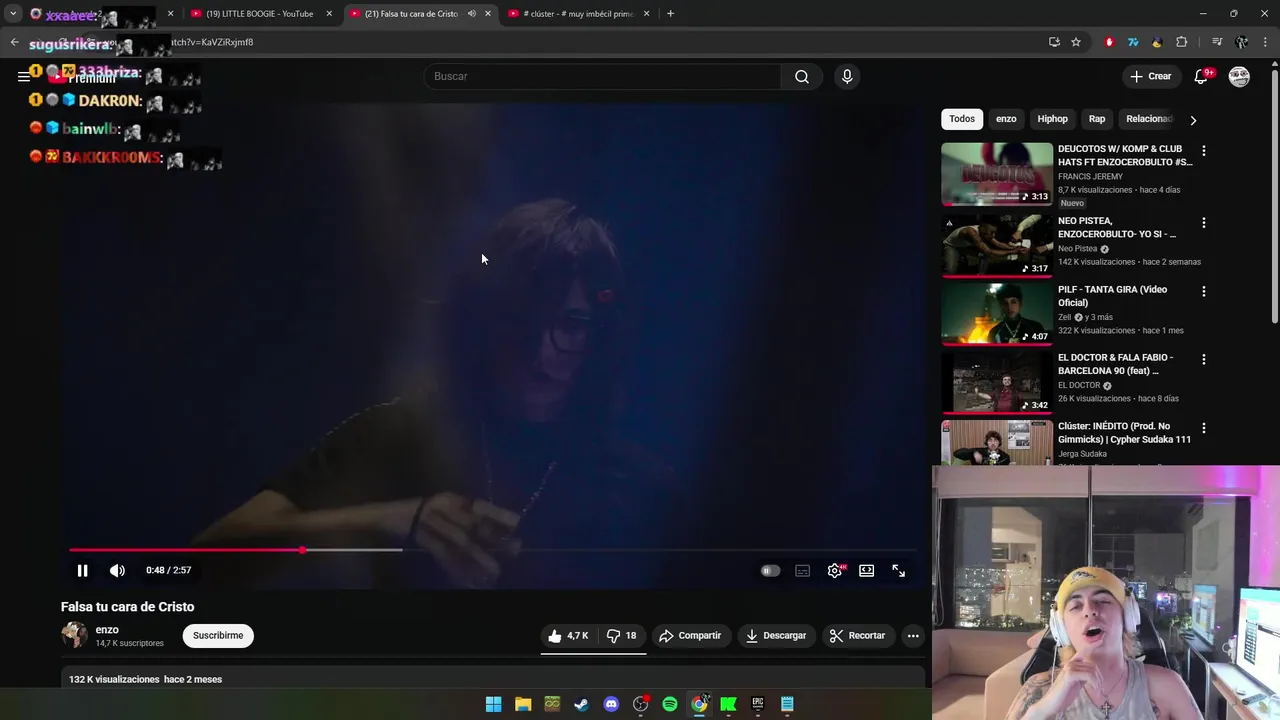Like the video with thumbs up
The width and height of the screenshot is (1280, 720).
(568, 636)
